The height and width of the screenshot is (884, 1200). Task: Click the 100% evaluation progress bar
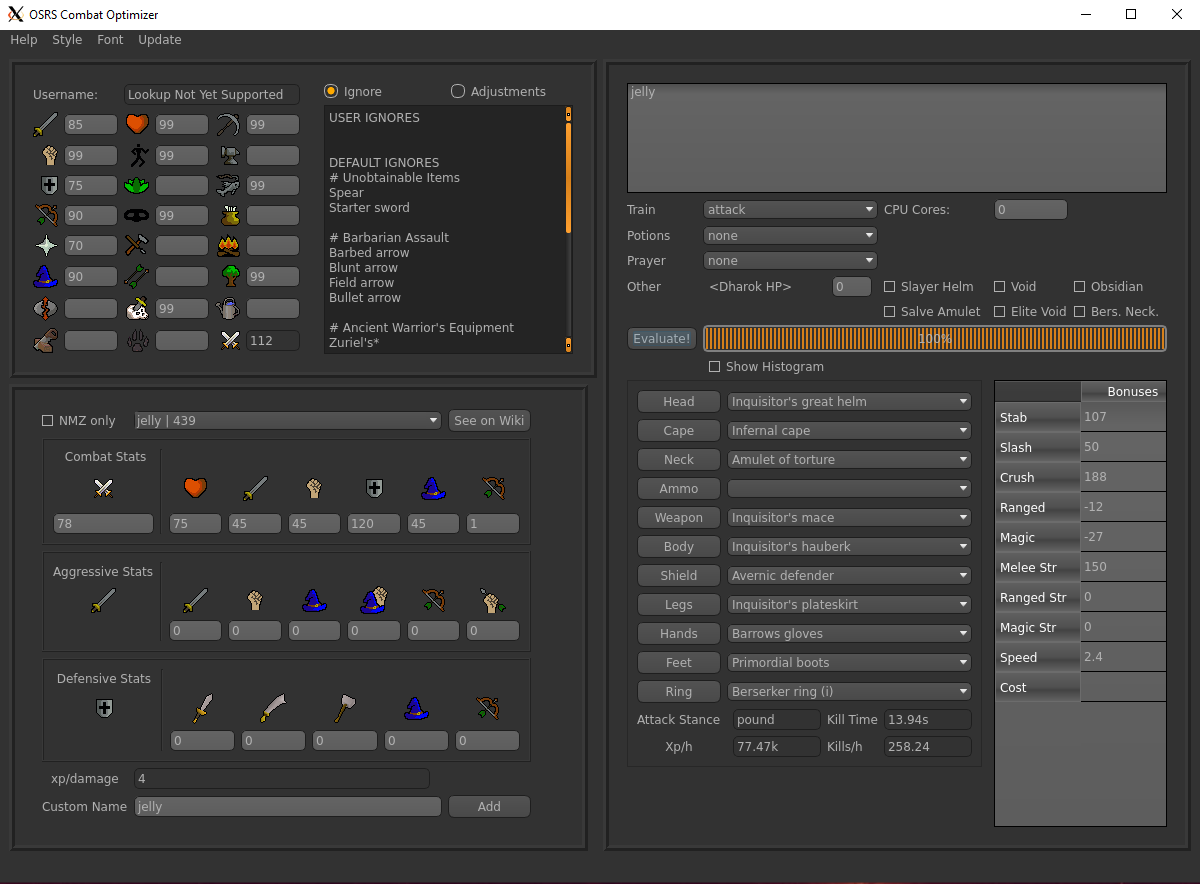coord(935,339)
